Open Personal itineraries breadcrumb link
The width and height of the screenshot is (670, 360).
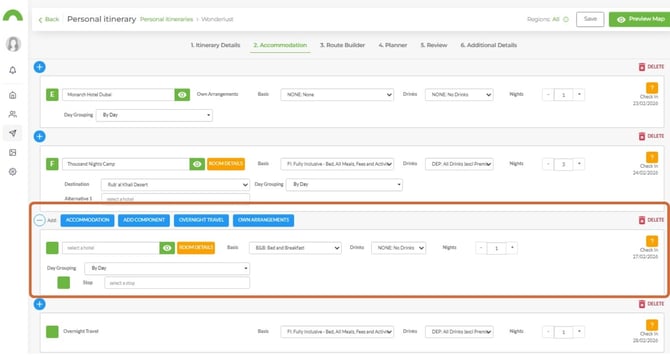[166, 20]
